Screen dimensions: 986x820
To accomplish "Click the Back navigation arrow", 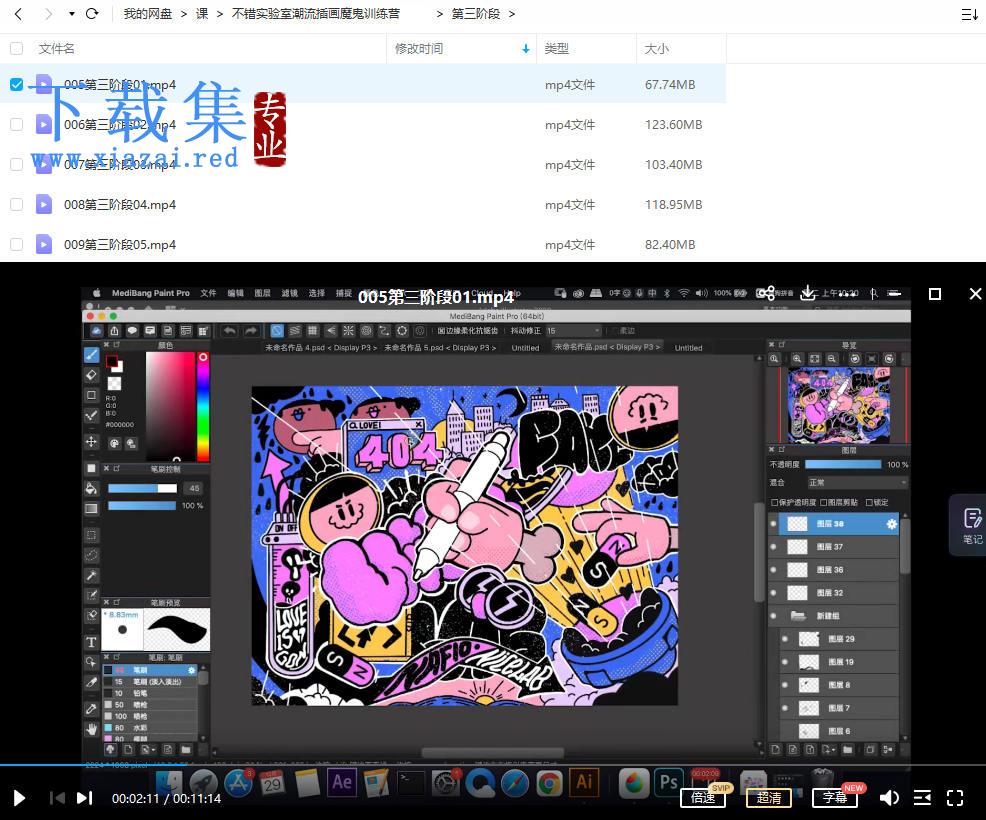I will point(18,14).
